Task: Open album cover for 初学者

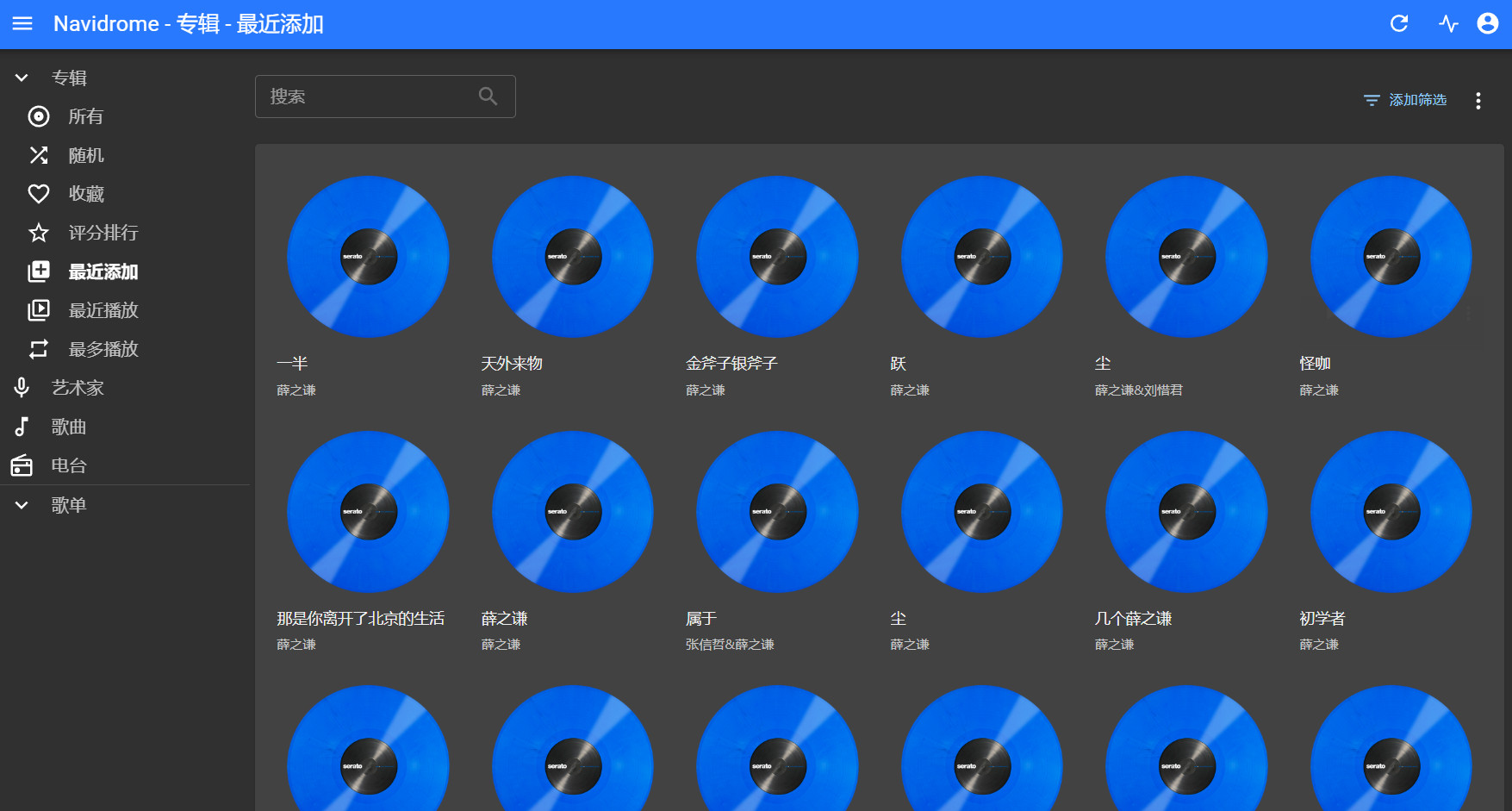Action: click(1391, 512)
